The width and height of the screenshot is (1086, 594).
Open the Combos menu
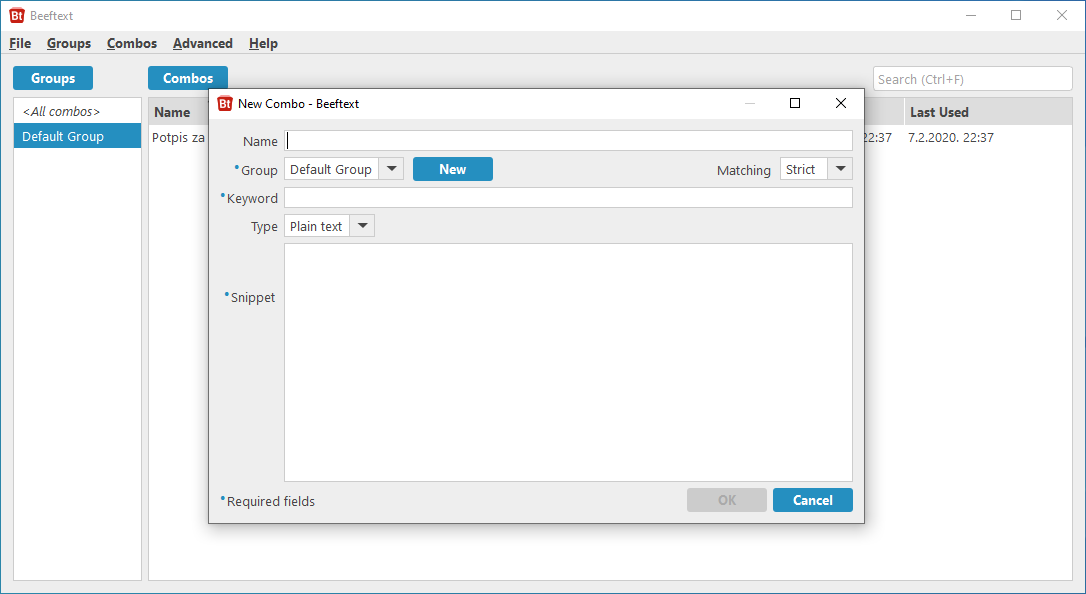pos(132,43)
